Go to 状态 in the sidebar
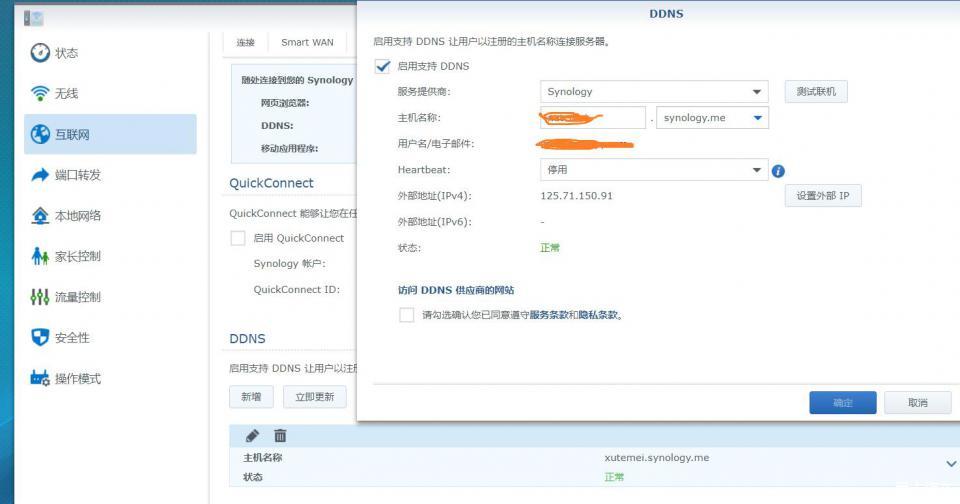 [x=67, y=53]
